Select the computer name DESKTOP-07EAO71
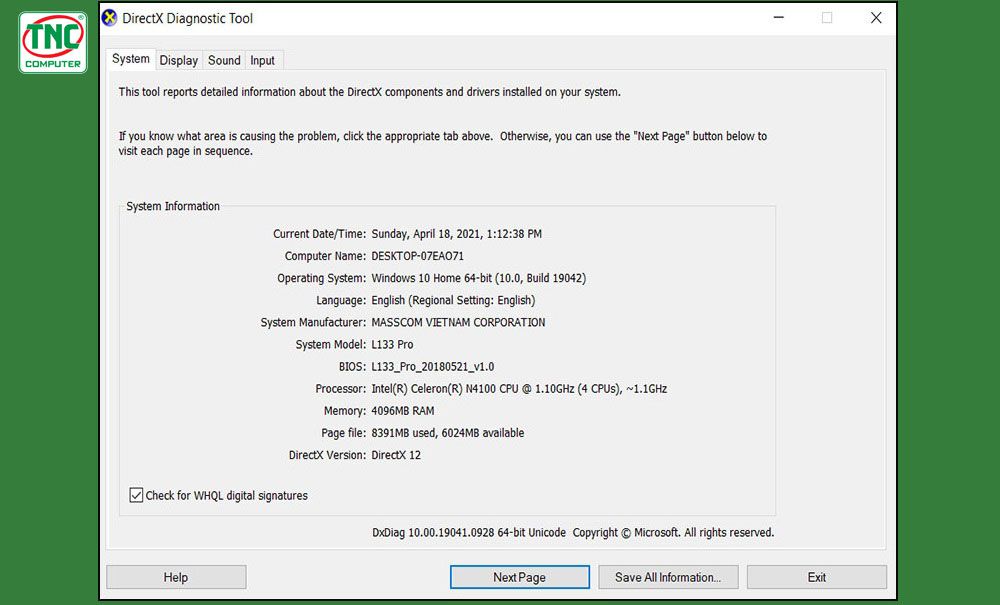 point(418,256)
